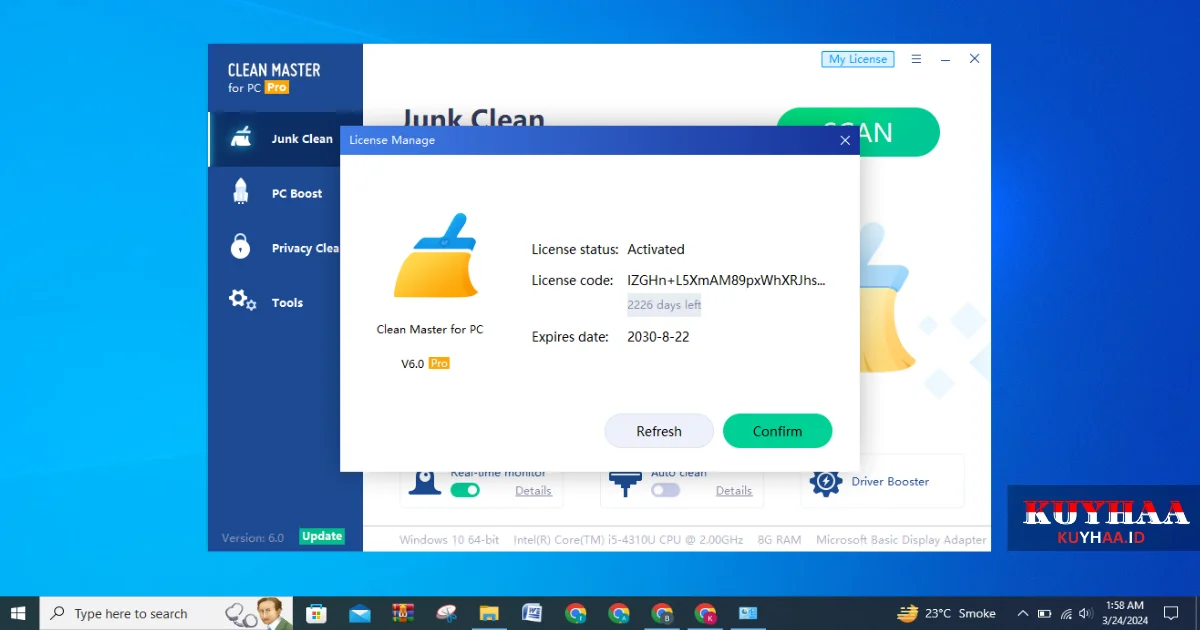Image resolution: width=1200 pixels, height=630 pixels.
Task: Show hidden system tray icons
Action: click(x=1022, y=613)
